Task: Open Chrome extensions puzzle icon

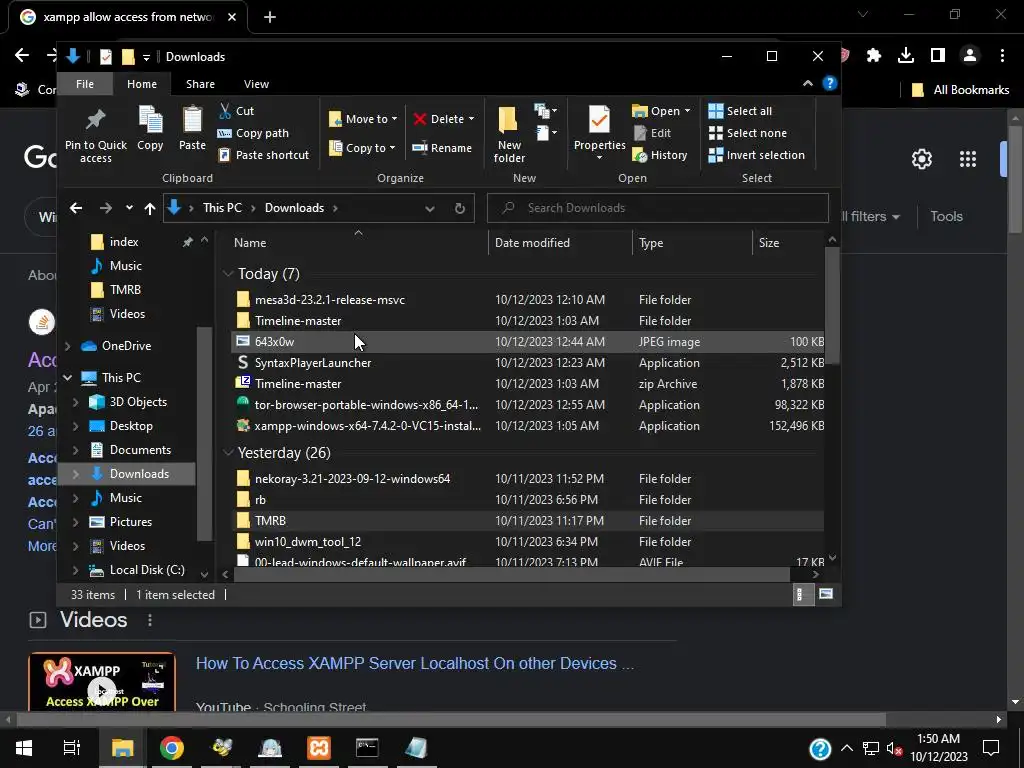Action: (874, 56)
